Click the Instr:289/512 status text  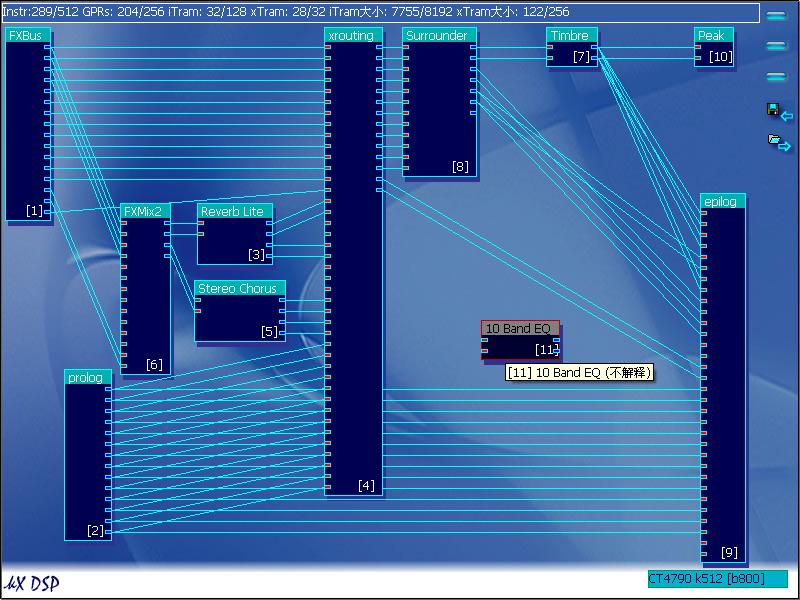[41, 11]
